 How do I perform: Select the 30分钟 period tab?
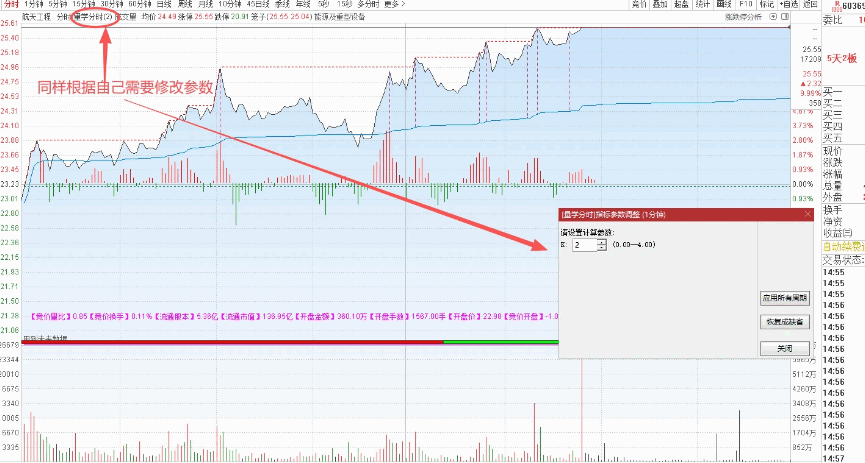pyautogui.click(x=112, y=4)
